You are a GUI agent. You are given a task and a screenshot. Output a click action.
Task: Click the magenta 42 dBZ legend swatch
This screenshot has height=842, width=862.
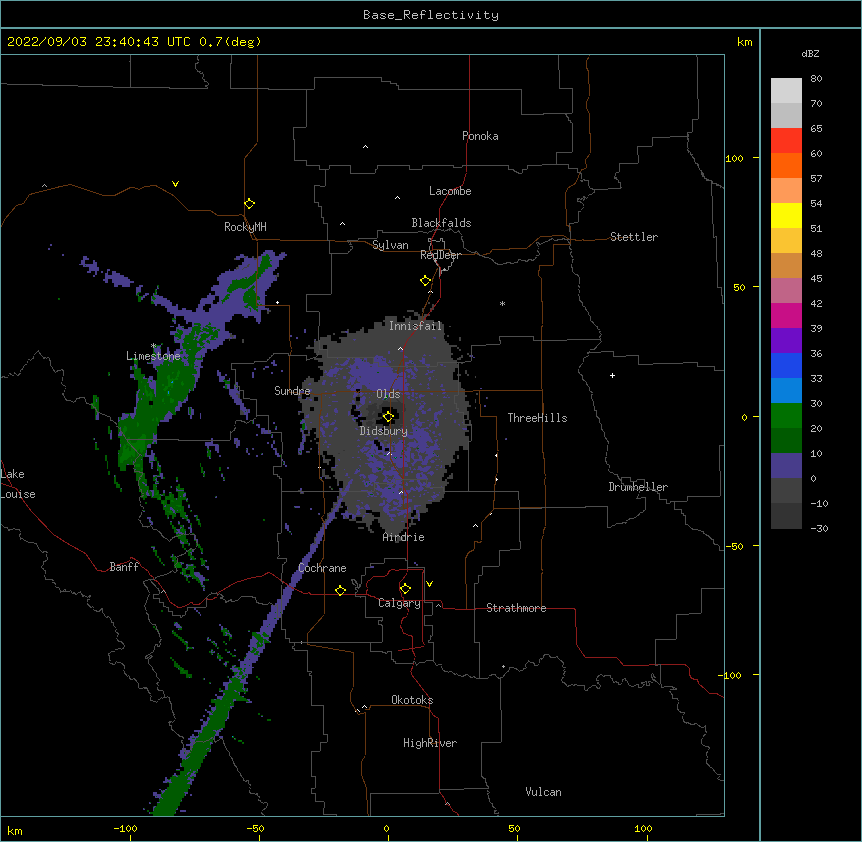click(786, 315)
